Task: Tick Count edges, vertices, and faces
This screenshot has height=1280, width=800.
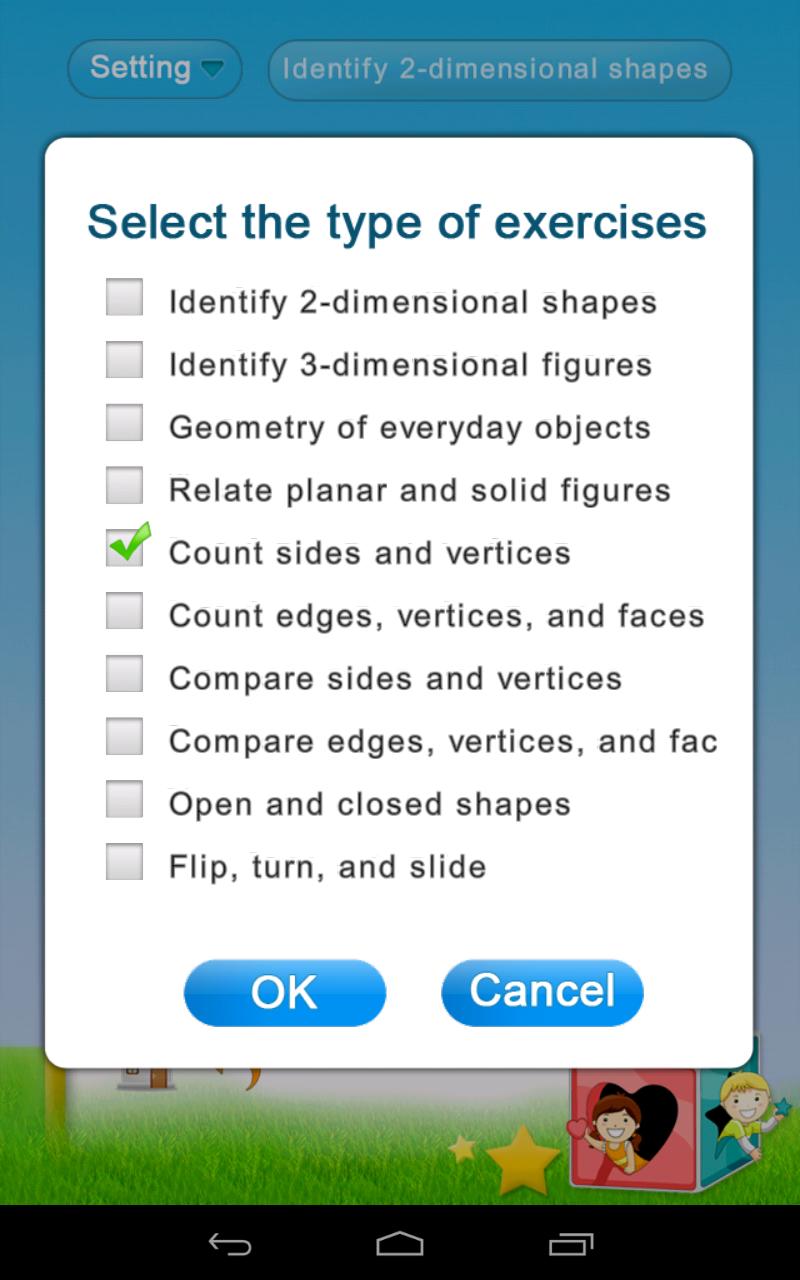Action: 125,611
